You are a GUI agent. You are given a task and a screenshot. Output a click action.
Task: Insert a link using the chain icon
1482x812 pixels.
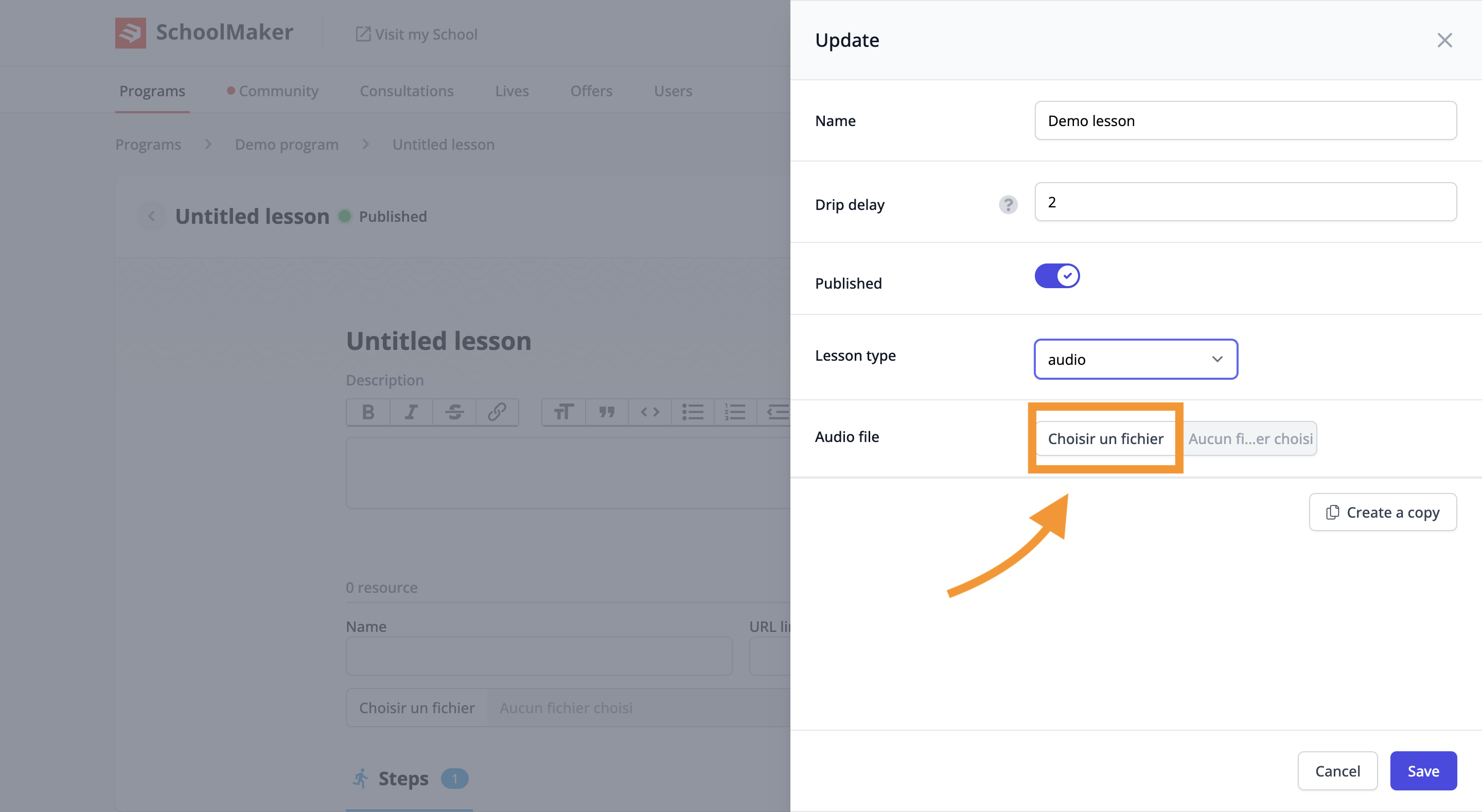click(497, 412)
